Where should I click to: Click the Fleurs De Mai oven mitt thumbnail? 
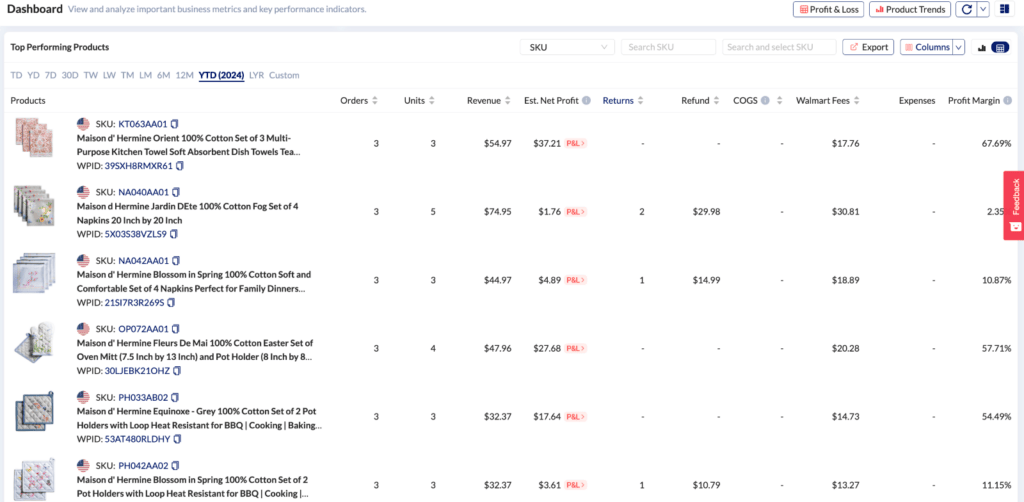(x=34, y=341)
